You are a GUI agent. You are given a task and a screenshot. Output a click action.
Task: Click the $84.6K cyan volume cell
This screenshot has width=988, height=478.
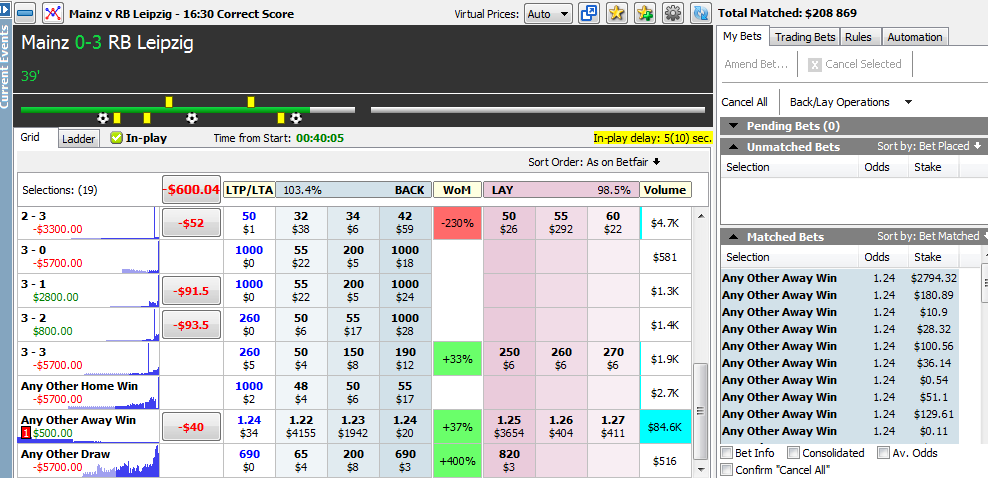pos(665,427)
